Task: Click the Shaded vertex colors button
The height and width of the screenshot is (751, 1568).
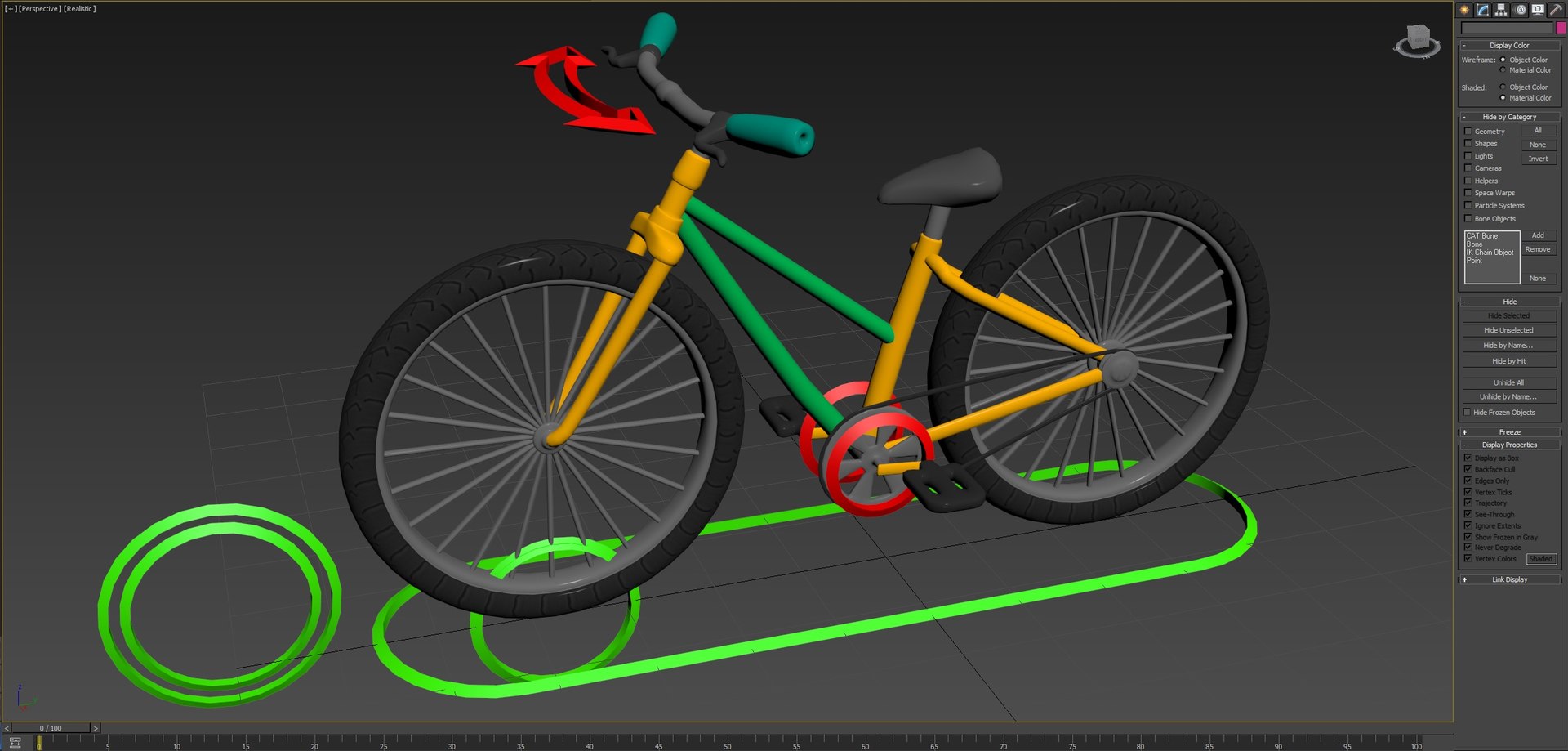Action: (1541, 559)
